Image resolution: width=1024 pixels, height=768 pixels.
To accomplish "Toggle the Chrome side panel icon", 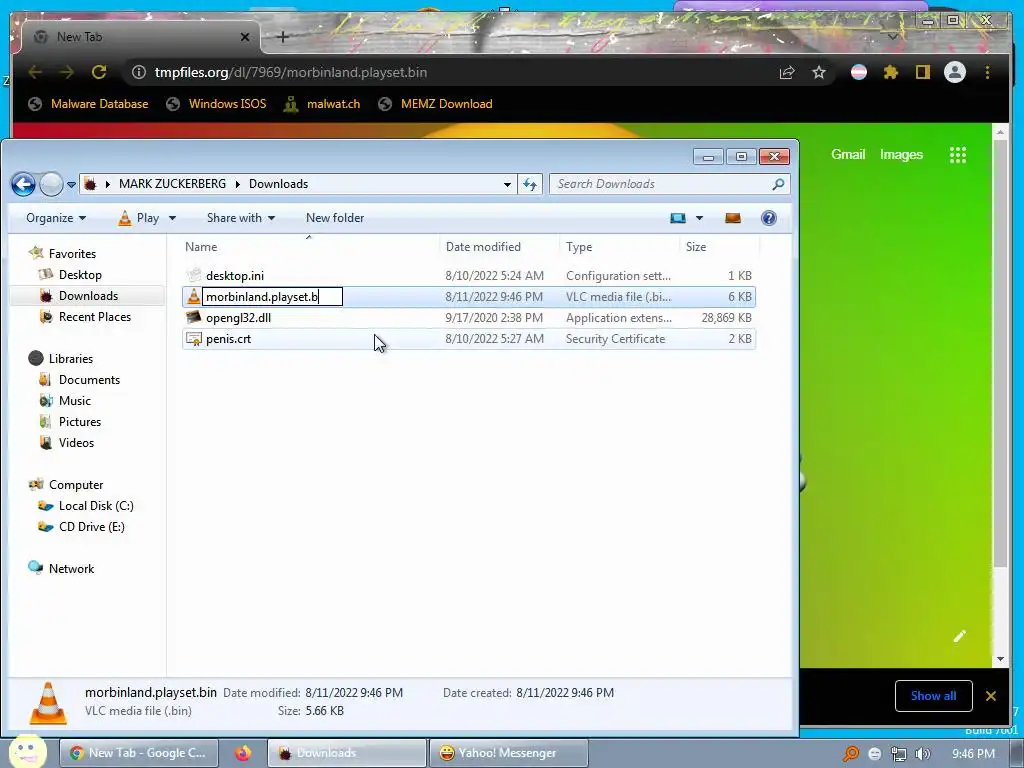I will click(x=922, y=72).
